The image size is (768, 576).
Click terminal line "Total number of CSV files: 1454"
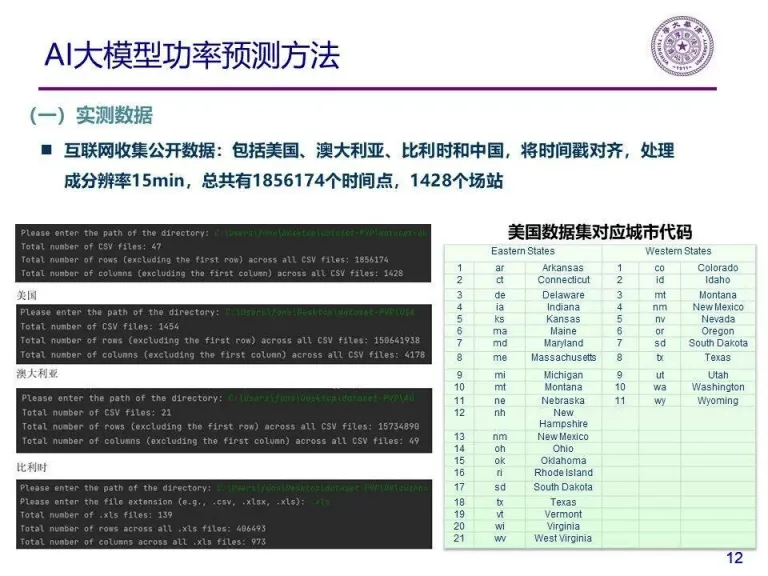click(99, 326)
